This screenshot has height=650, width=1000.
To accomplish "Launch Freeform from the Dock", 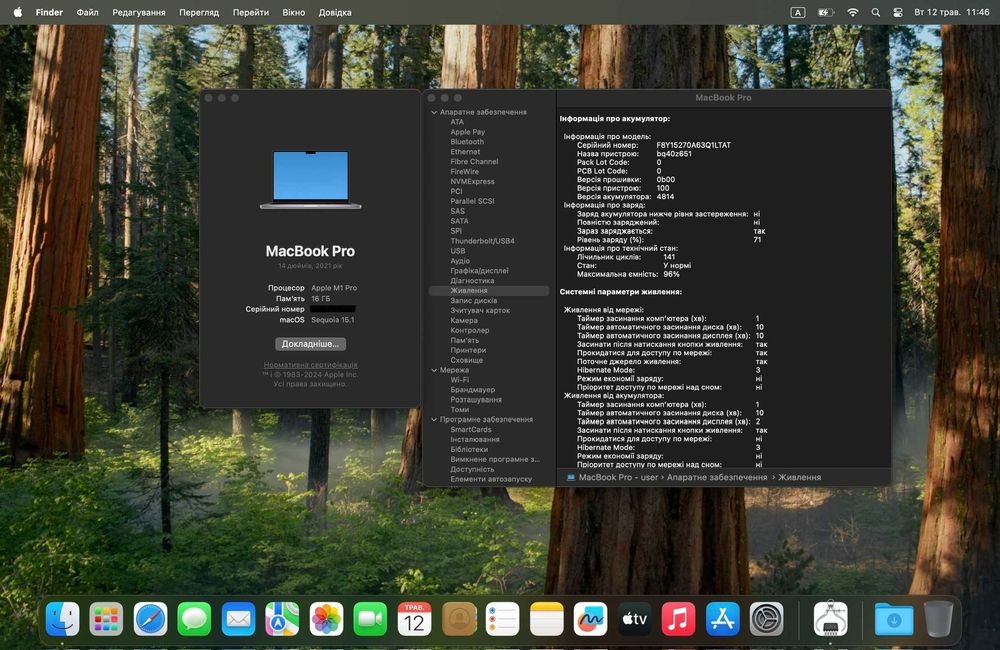I will click(x=591, y=618).
